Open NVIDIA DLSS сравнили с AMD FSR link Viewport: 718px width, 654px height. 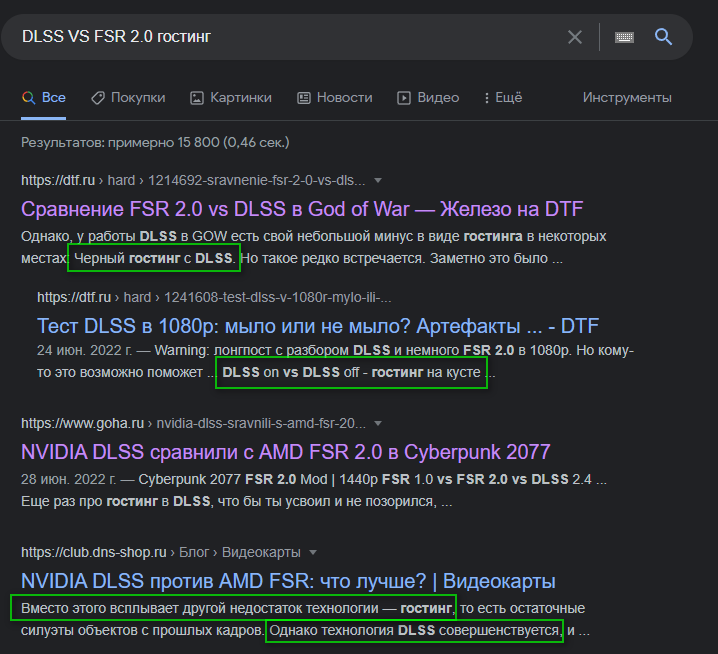[285, 452]
